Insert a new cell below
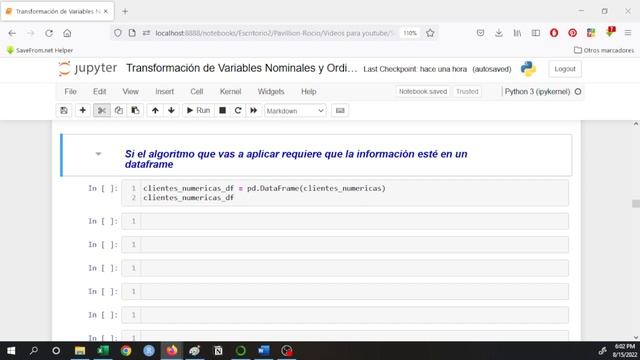Screen dimensions: 640x360 (x=82, y=111)
